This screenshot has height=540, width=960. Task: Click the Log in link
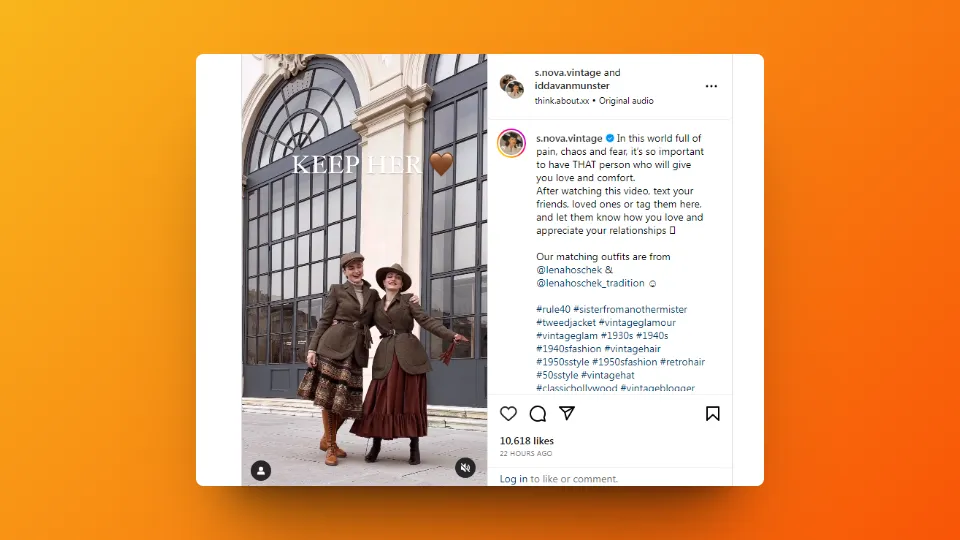(513, 479)
